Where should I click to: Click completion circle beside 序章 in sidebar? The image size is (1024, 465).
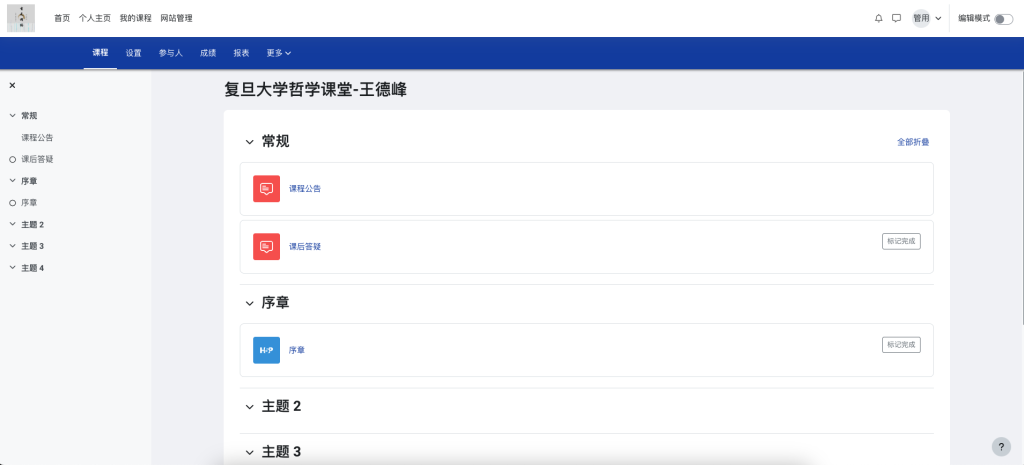coord(12,203)
